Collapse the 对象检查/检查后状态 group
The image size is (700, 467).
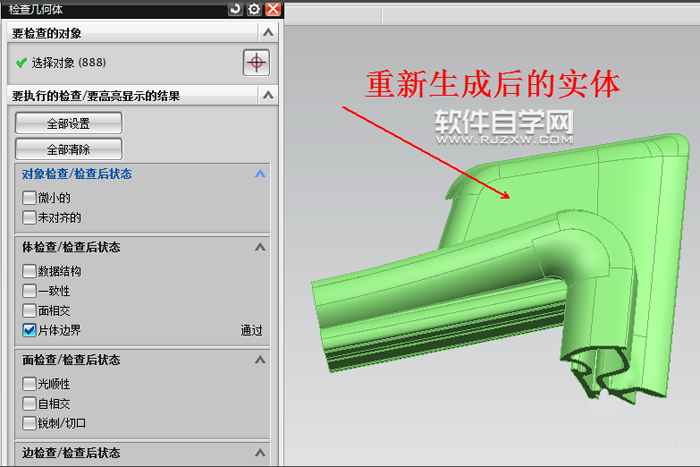pos(260,174)
